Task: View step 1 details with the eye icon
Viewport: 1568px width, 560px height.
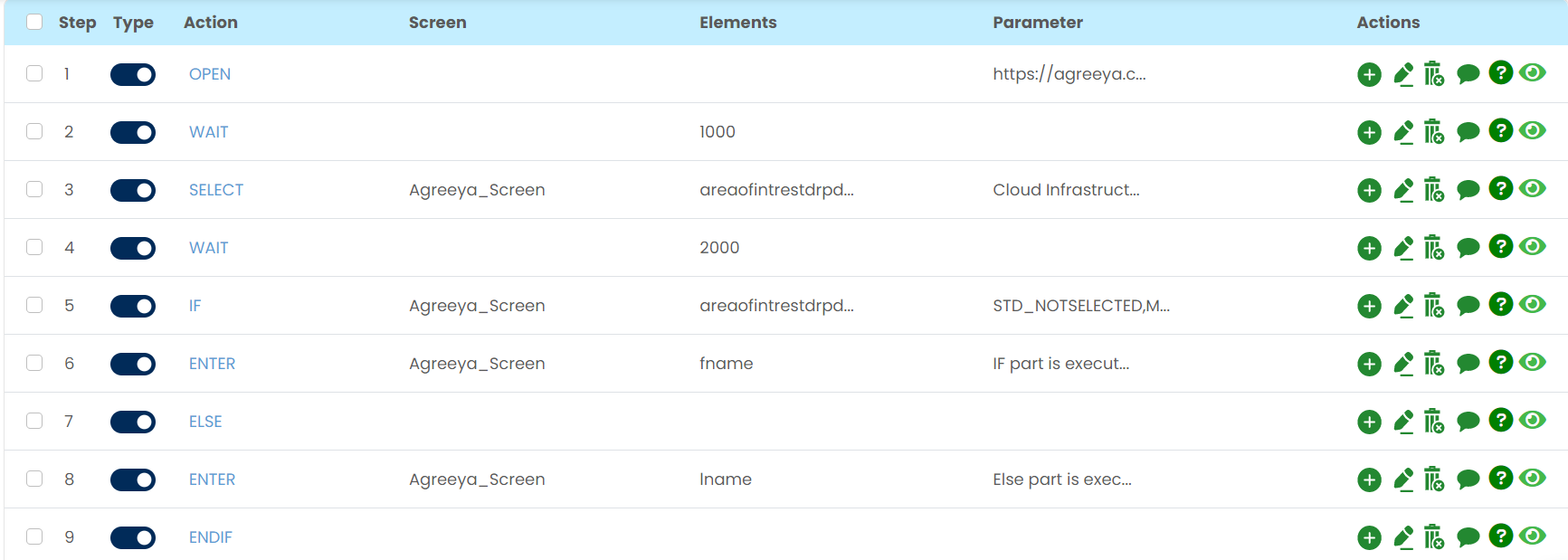Action: 1533,73
